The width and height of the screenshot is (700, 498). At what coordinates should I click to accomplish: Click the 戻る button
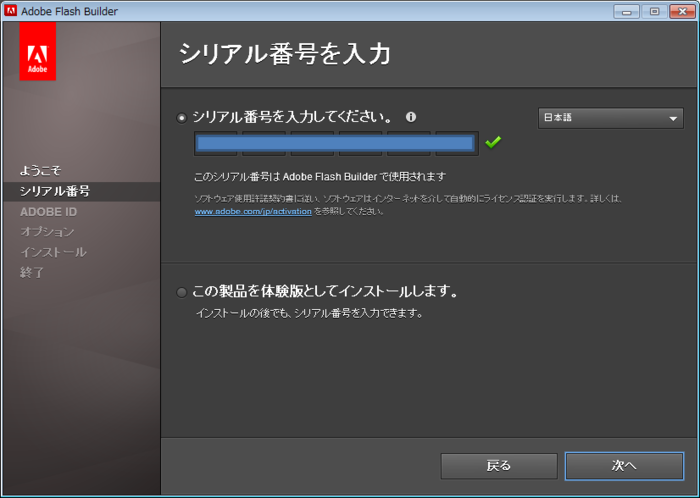[499, 466]
